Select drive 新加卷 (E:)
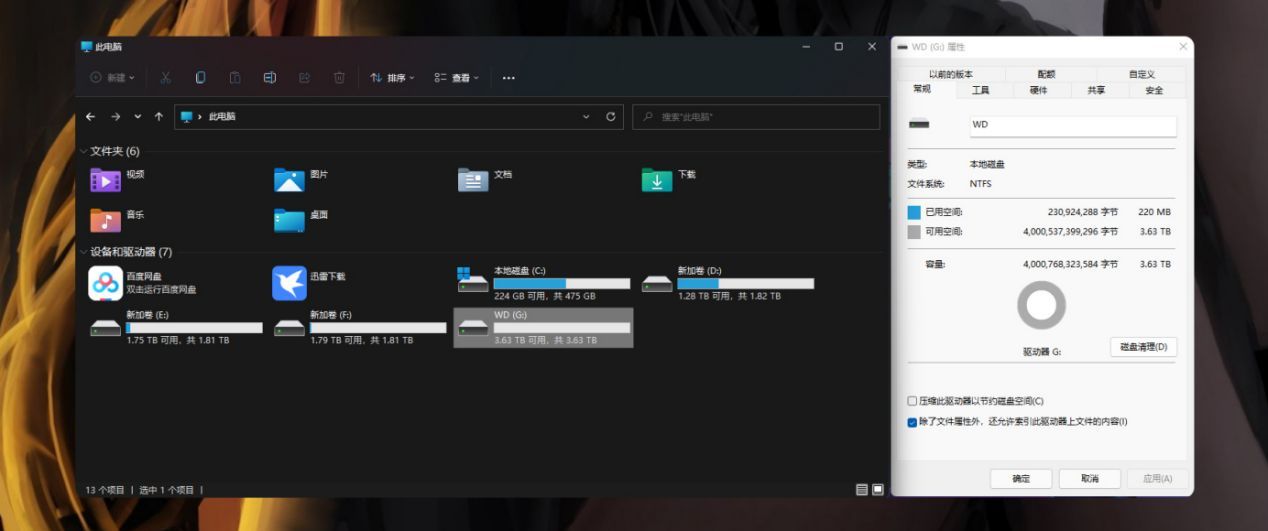This screenshot has width=1268, height=531. [176, 327]
